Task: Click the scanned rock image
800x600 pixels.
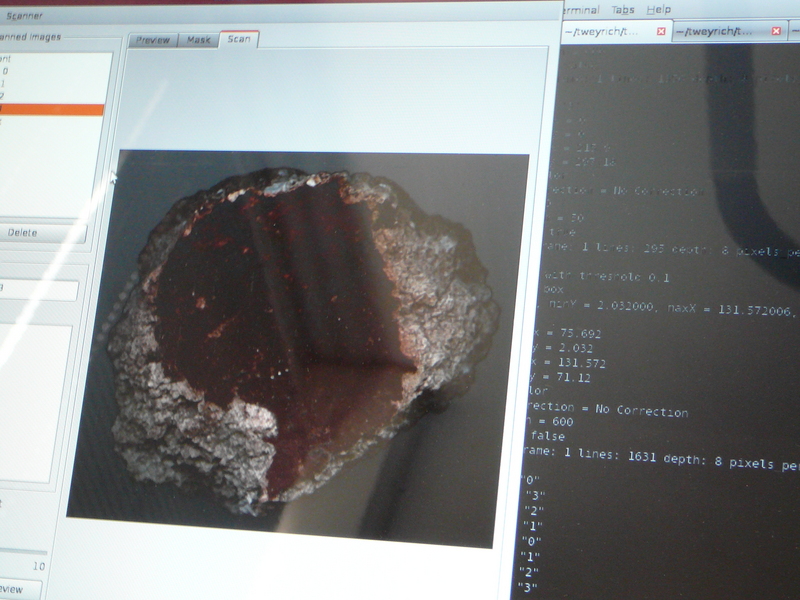Action: click(x=298, y=349)
